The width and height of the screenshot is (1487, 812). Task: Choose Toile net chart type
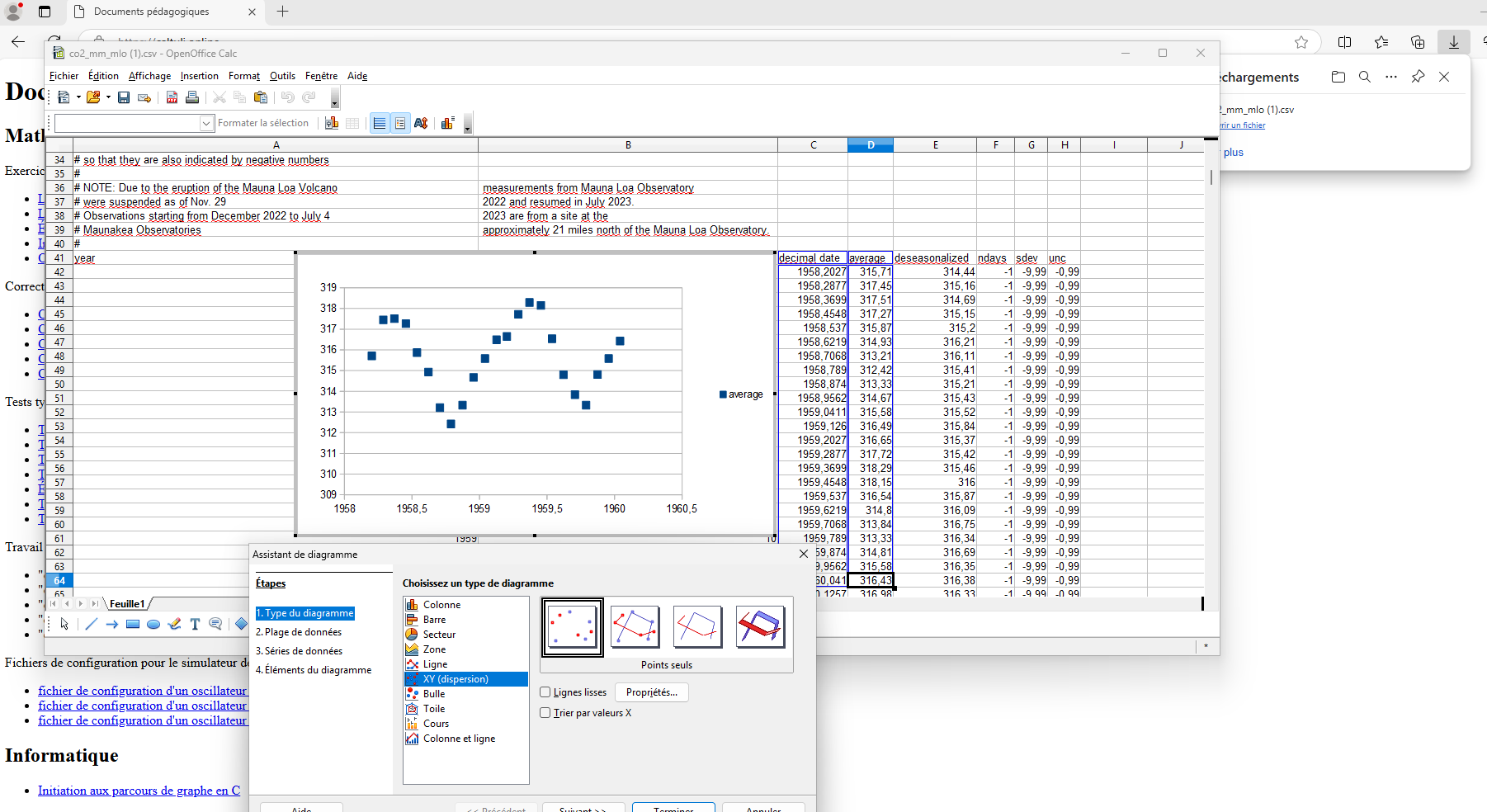point(434,709)
